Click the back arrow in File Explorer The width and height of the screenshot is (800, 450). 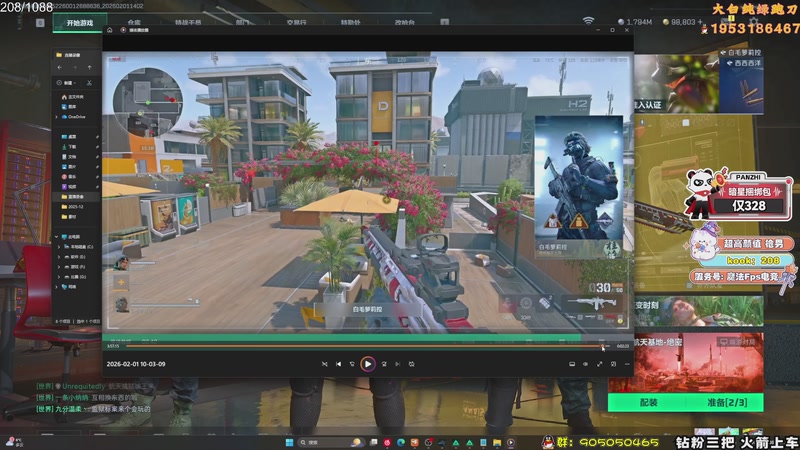coord(60,67)
